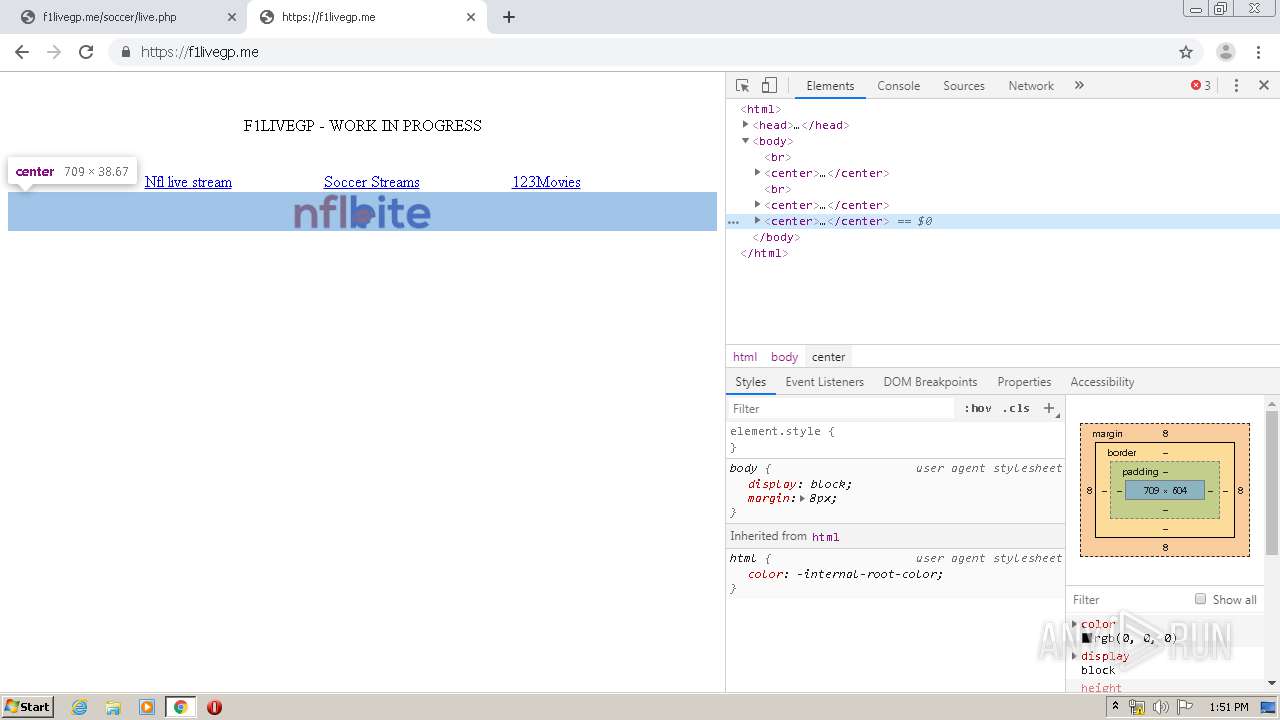Expand the second center element
The height and width of the screenshot is (720, 1280).
[x=758, y=205]
